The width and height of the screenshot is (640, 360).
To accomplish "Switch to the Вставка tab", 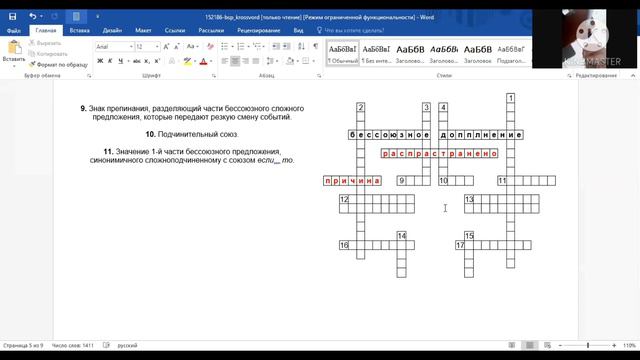I will coord(79,31).
